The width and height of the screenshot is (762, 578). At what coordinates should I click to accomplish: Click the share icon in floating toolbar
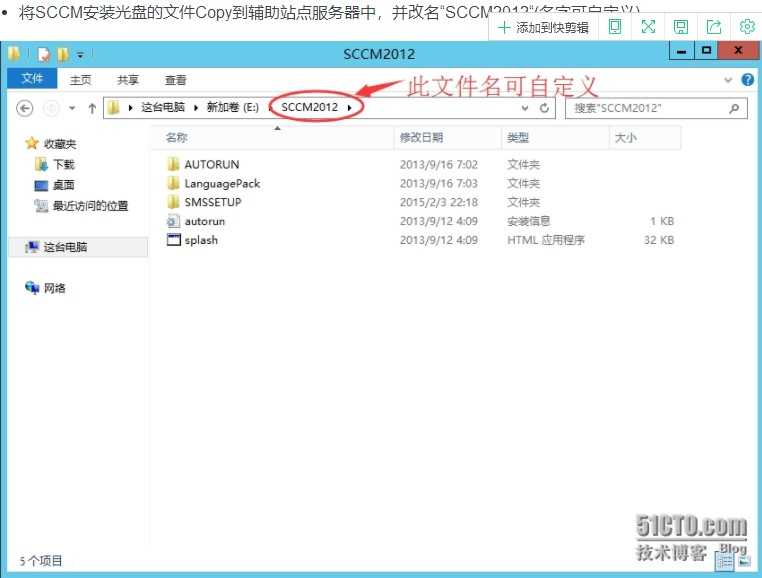point(713,27)
